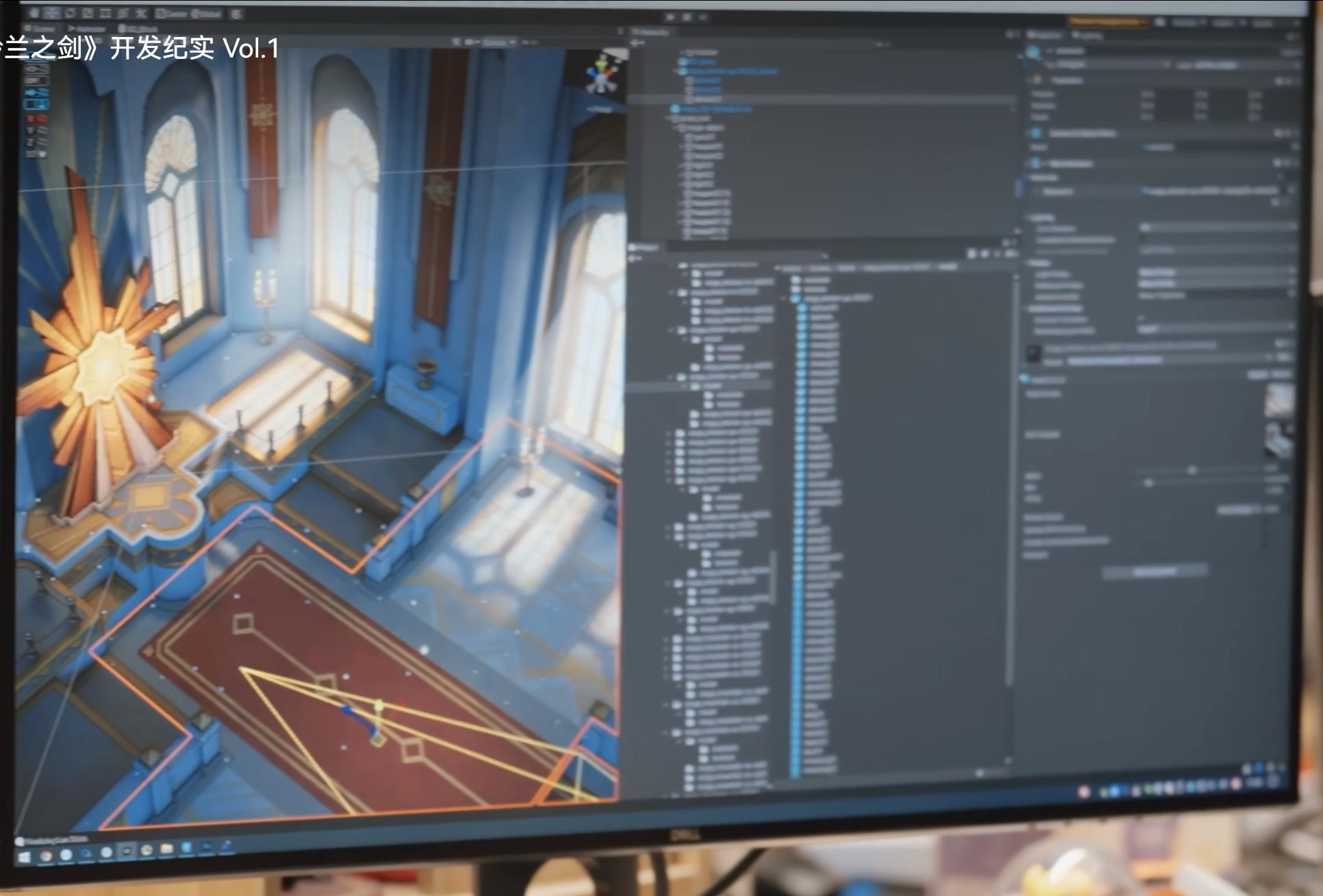Select the Hand tool in Unity toolbar
This screenshot has height=896, width=1323.
pos(34,12)
